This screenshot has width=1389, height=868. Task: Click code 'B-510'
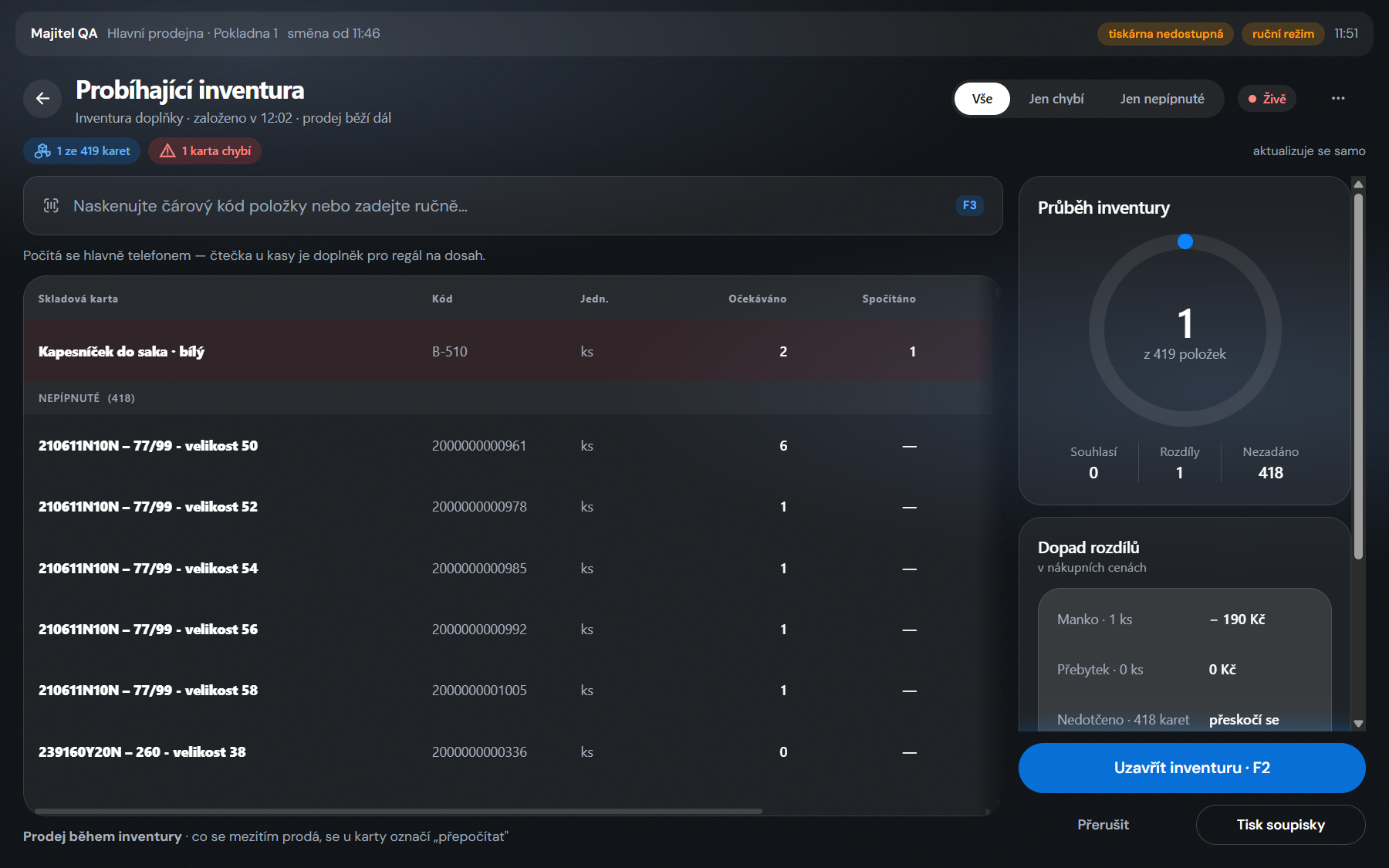click(x=450, y=352)
